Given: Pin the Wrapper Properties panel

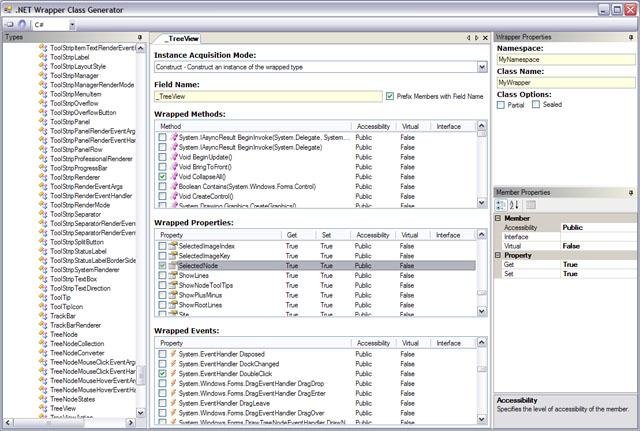Looking at the screenshot, I should point(631,37).
